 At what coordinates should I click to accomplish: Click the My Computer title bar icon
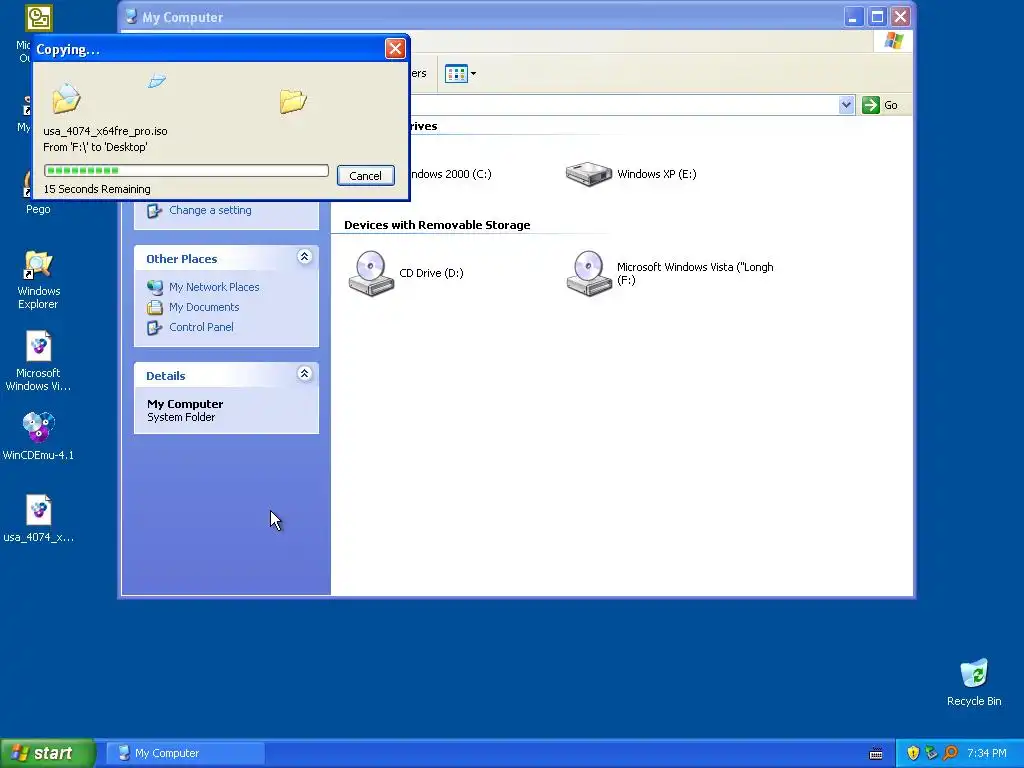[131, 17]
